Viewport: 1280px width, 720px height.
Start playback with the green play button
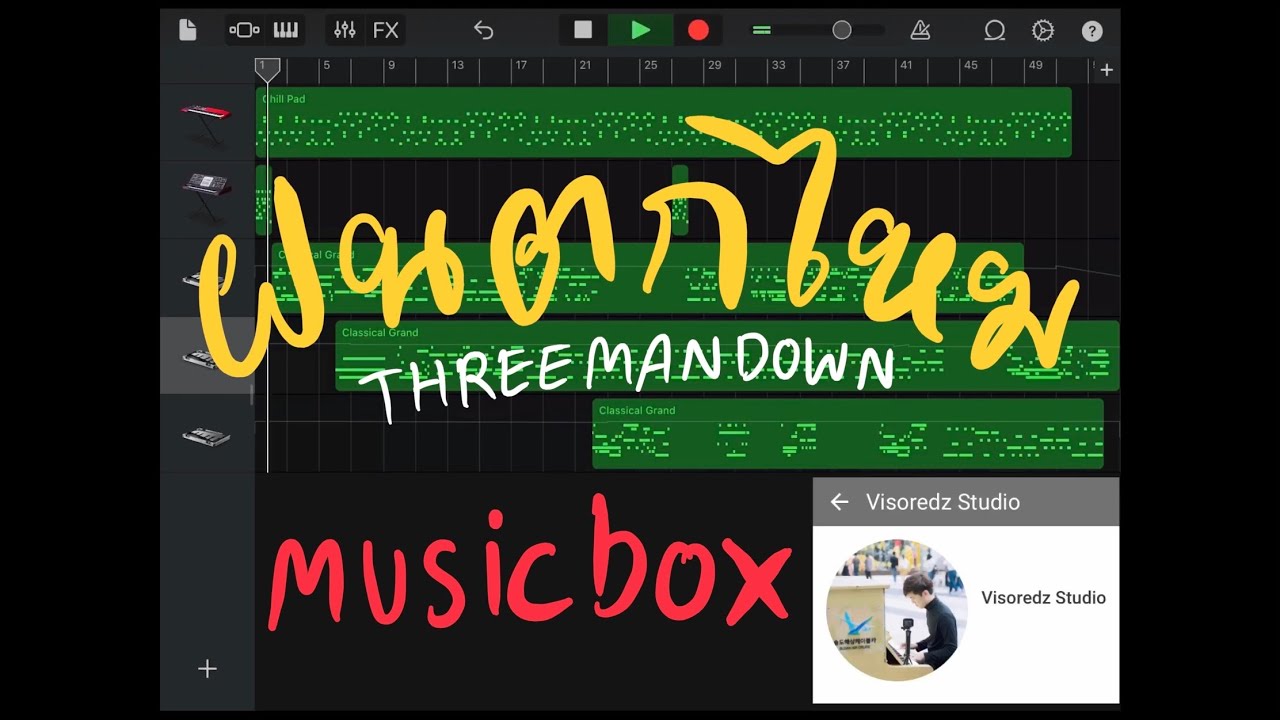tap(641, 30)
